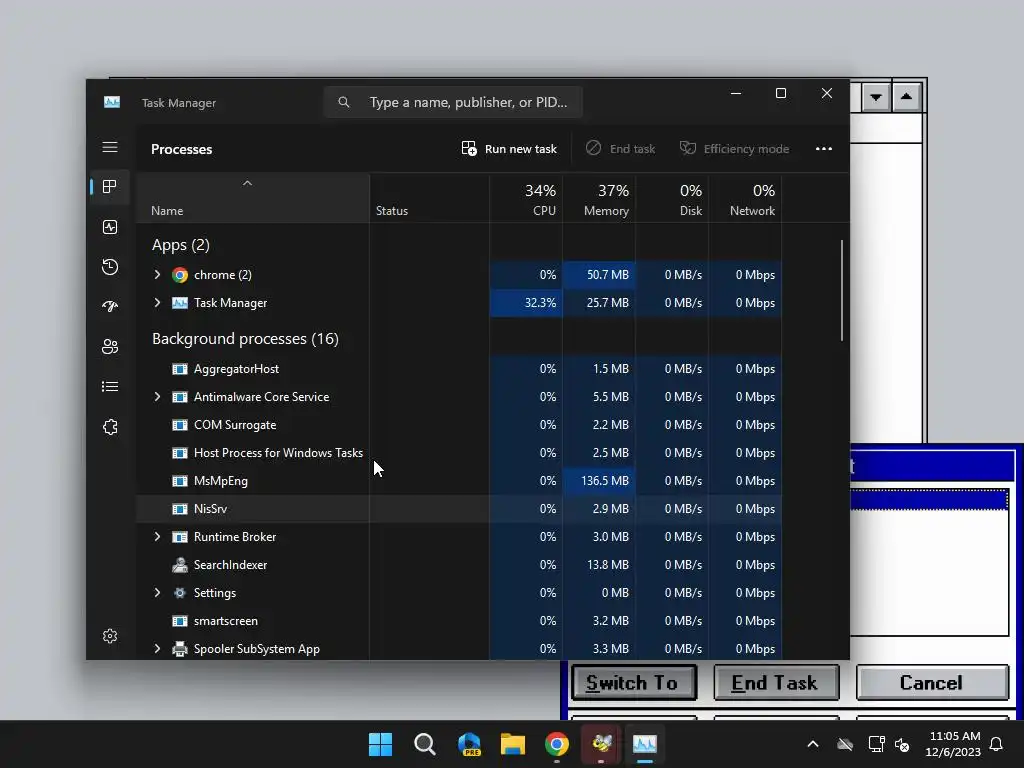
Task: Open the Users sidebar icon
Action: click(110, 346)
